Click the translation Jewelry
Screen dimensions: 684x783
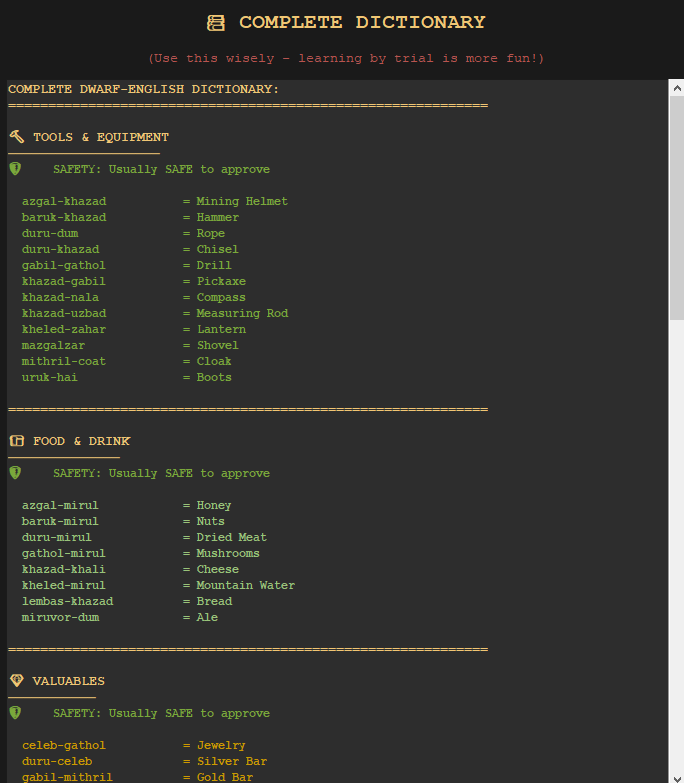click(221, 746)
